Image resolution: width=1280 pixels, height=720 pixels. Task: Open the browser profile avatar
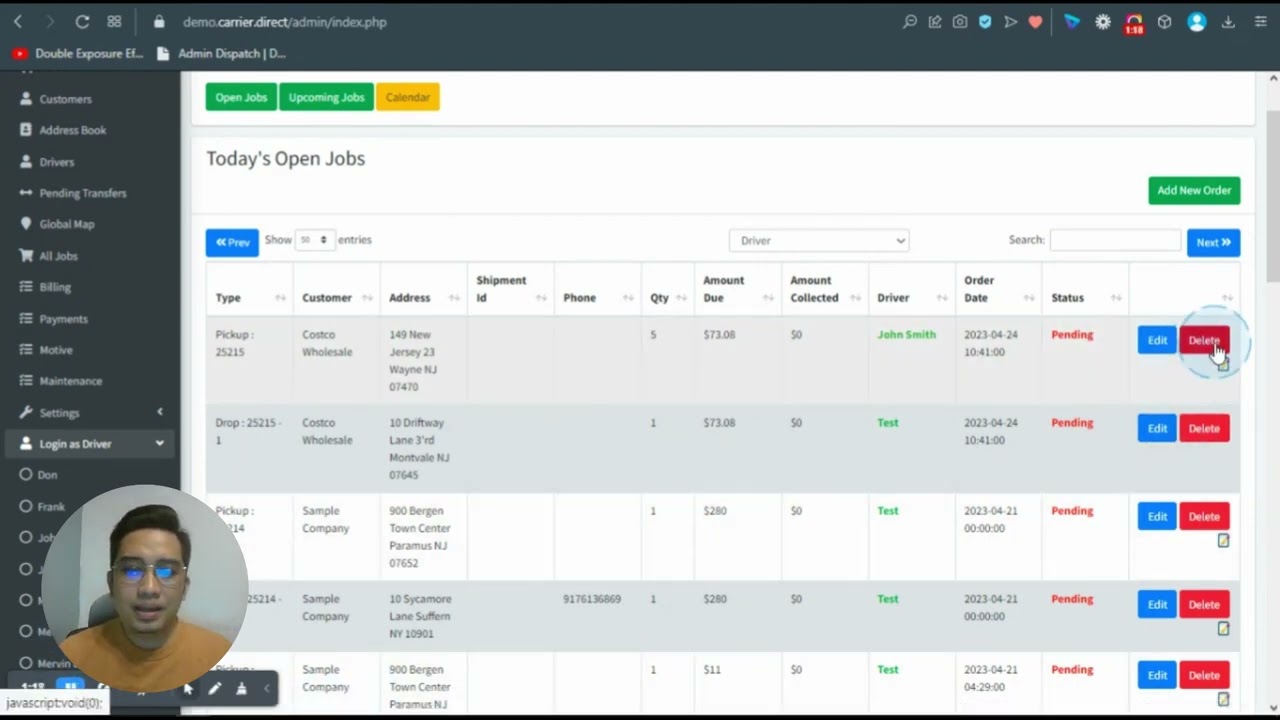tap(1197, 21)
